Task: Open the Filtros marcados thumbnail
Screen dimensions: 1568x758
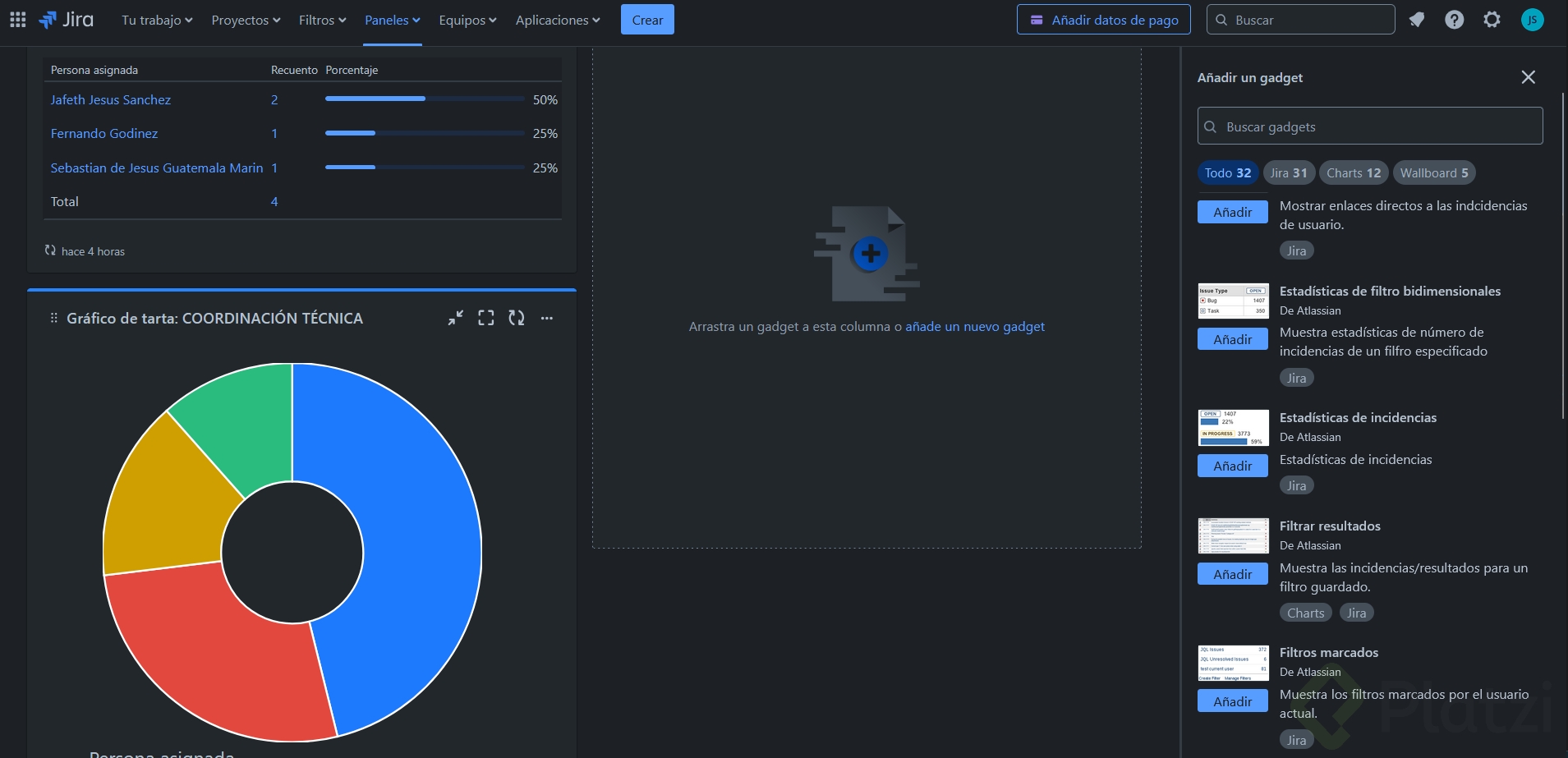Action: (x=1233, y=663)
